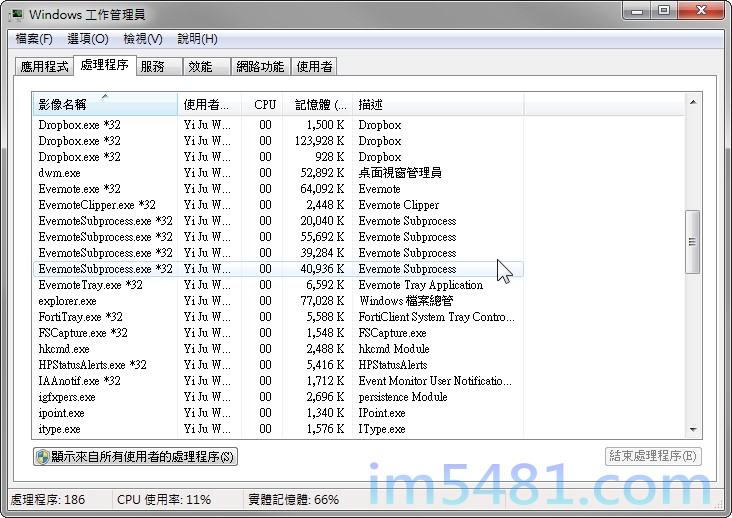
Task: Select the ipoint.exe process row
Action: click(278, 413)
